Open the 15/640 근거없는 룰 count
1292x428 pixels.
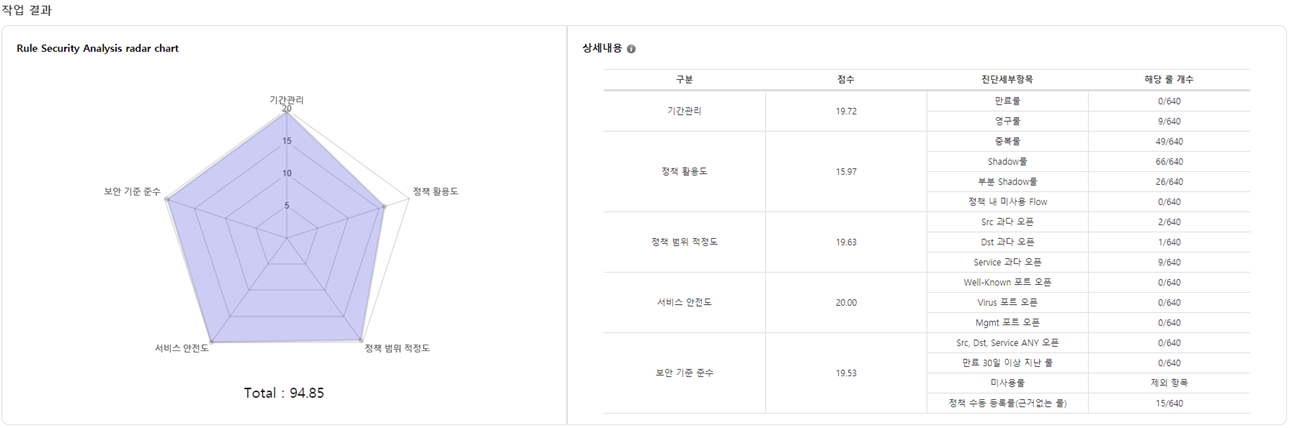pos(1169,403)
